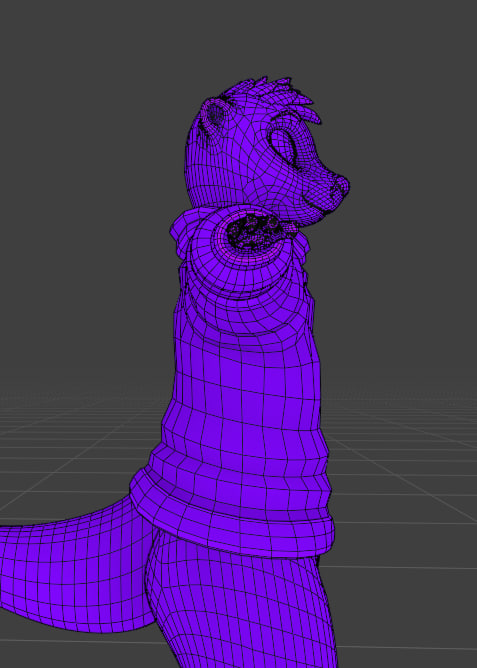477x668 pixels.
Task: Click the character's snout nose tip
Action: coord(341,186)
